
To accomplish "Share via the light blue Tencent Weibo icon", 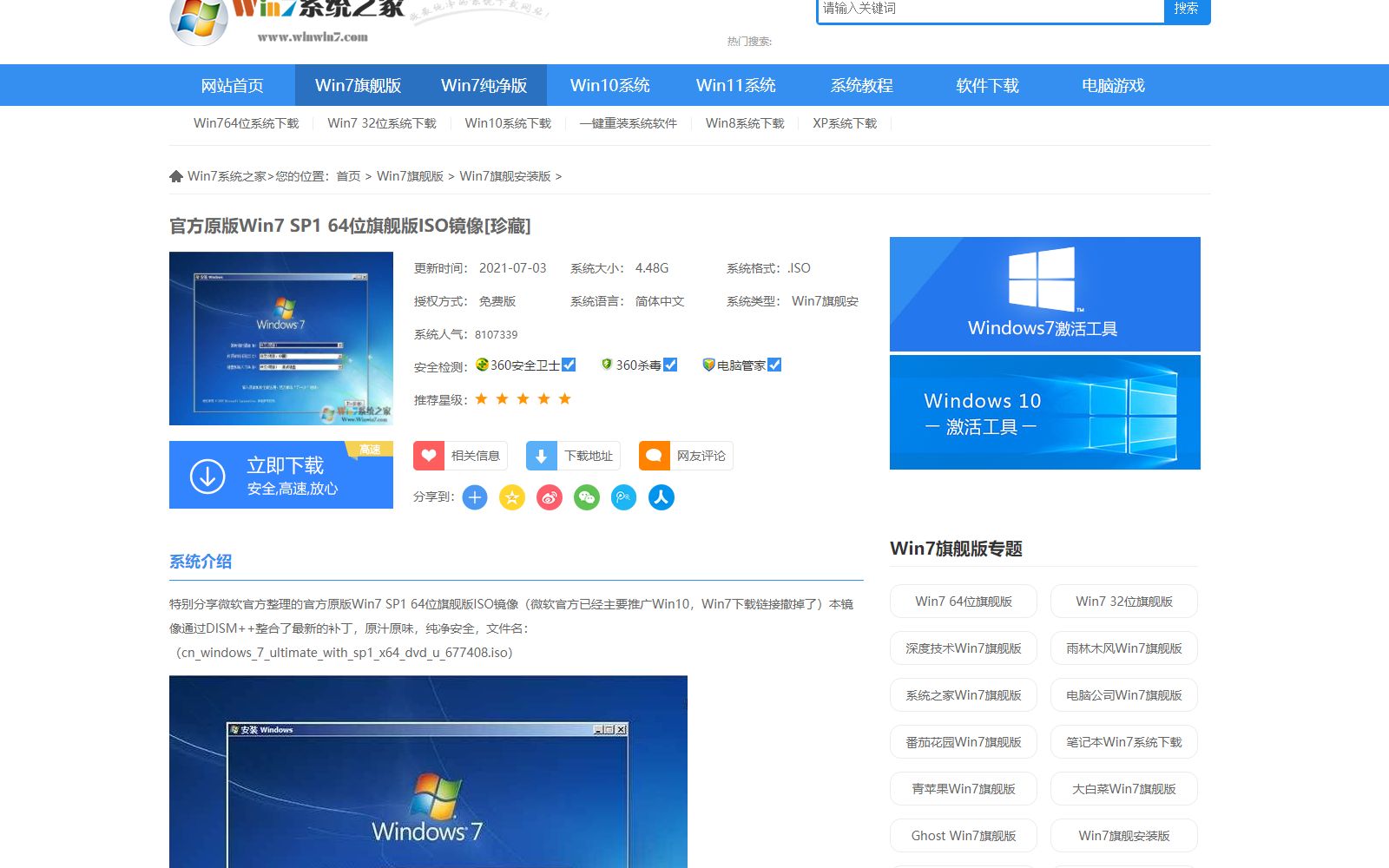I will coord(624,497).
